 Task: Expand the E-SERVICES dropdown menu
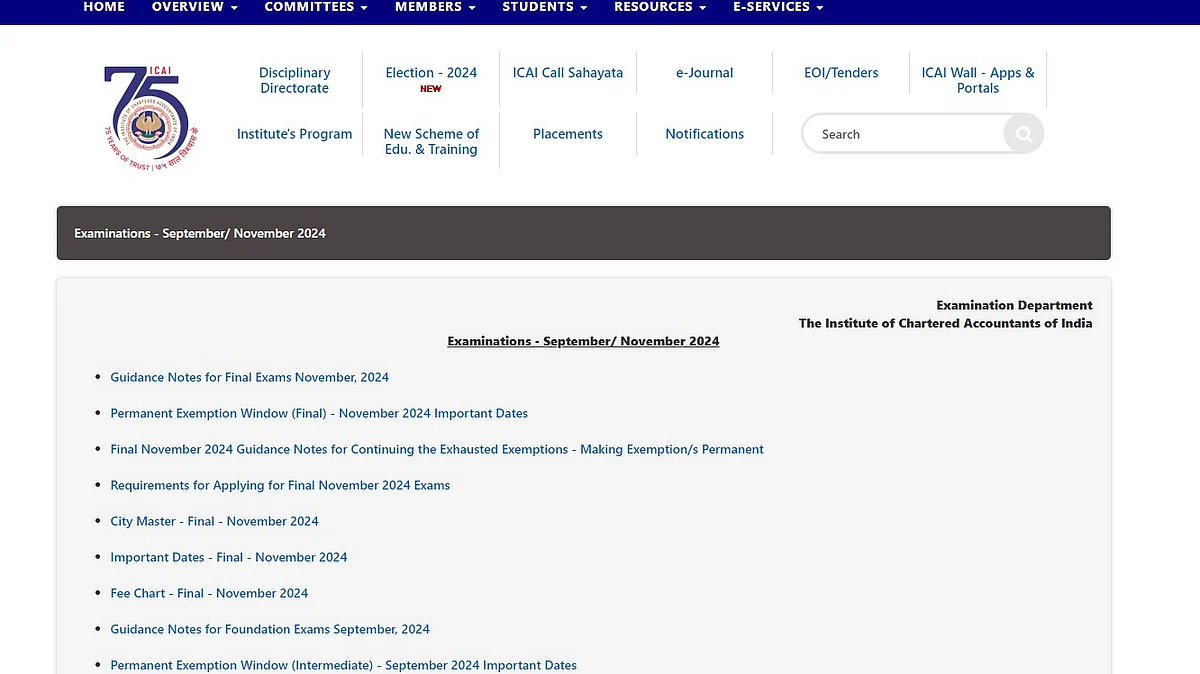pyautogui.click(x=778, y=7)
